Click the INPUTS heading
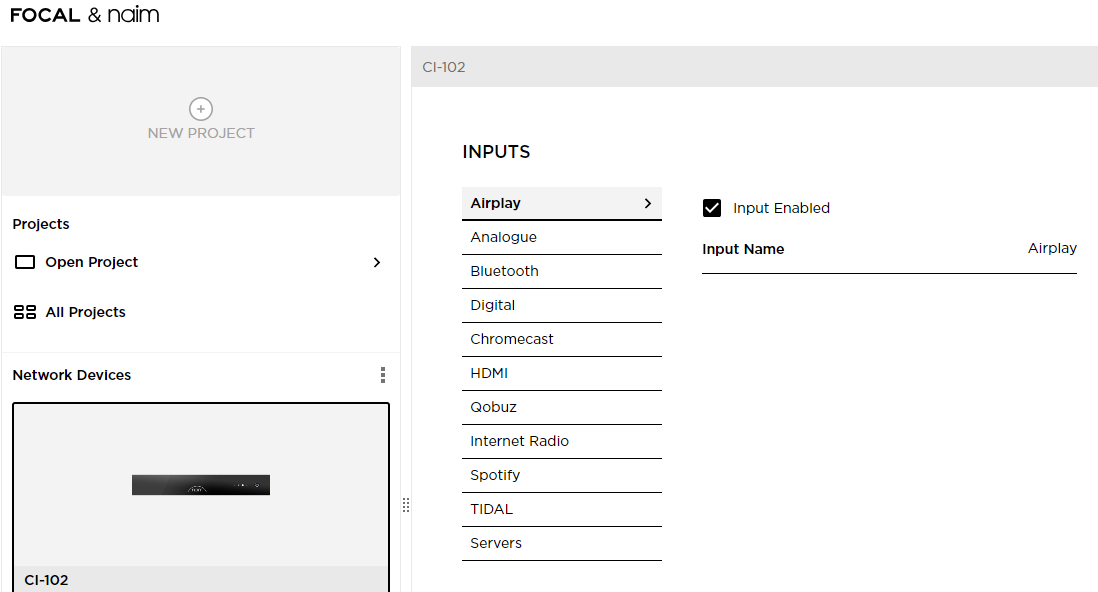 coord(496,152)
